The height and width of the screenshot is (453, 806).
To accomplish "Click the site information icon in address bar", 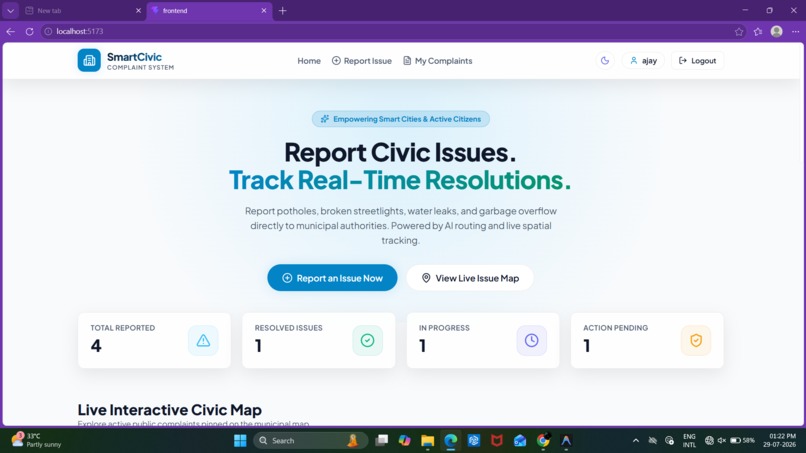I will [48, 31].
